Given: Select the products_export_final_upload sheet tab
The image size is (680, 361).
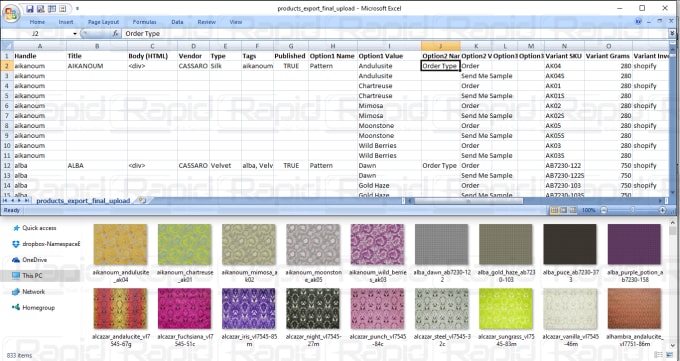Looking at the screenshot, I should [x=83, y=201].
